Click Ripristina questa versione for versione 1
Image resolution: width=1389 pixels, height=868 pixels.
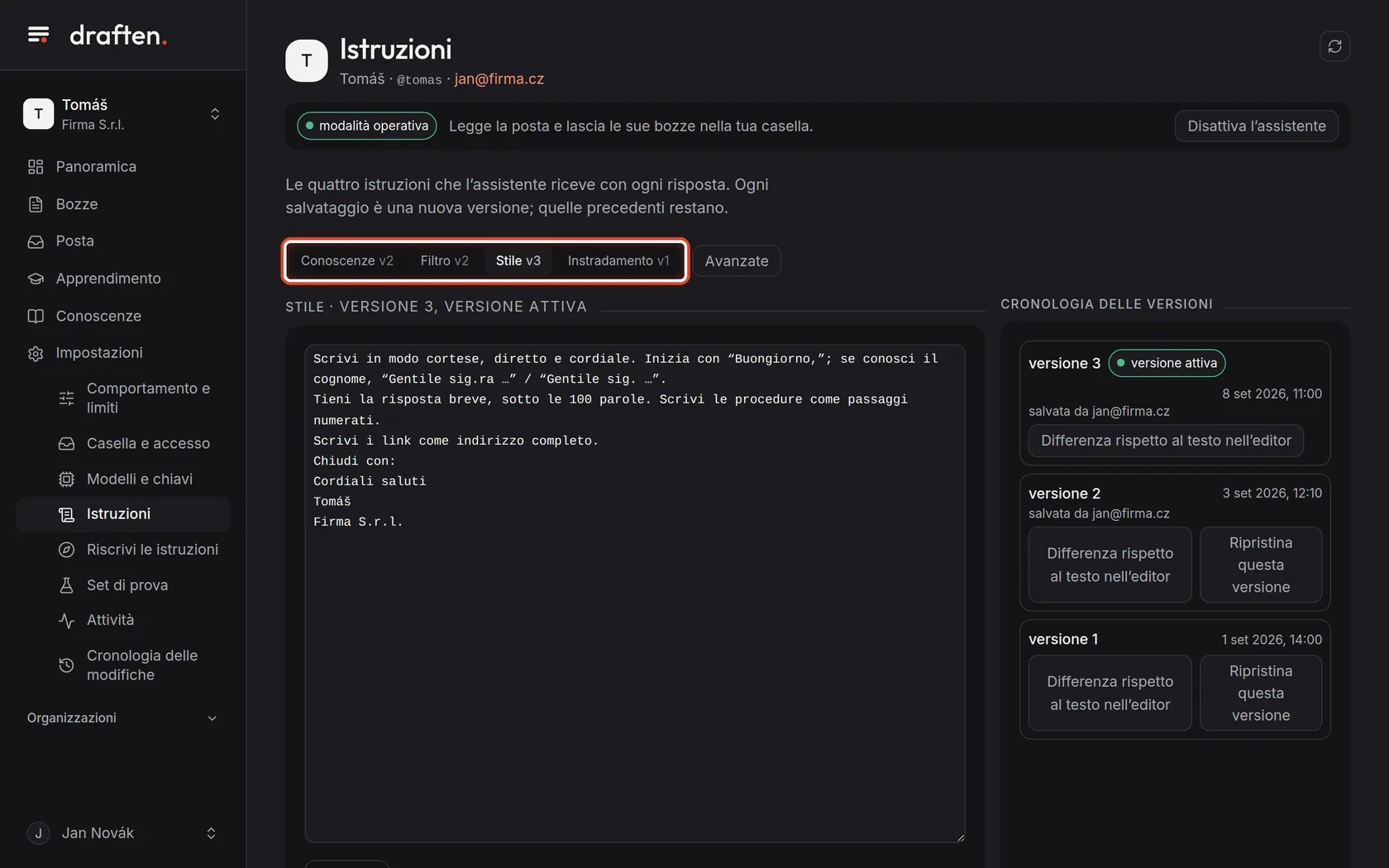(x=1261, y=694)
